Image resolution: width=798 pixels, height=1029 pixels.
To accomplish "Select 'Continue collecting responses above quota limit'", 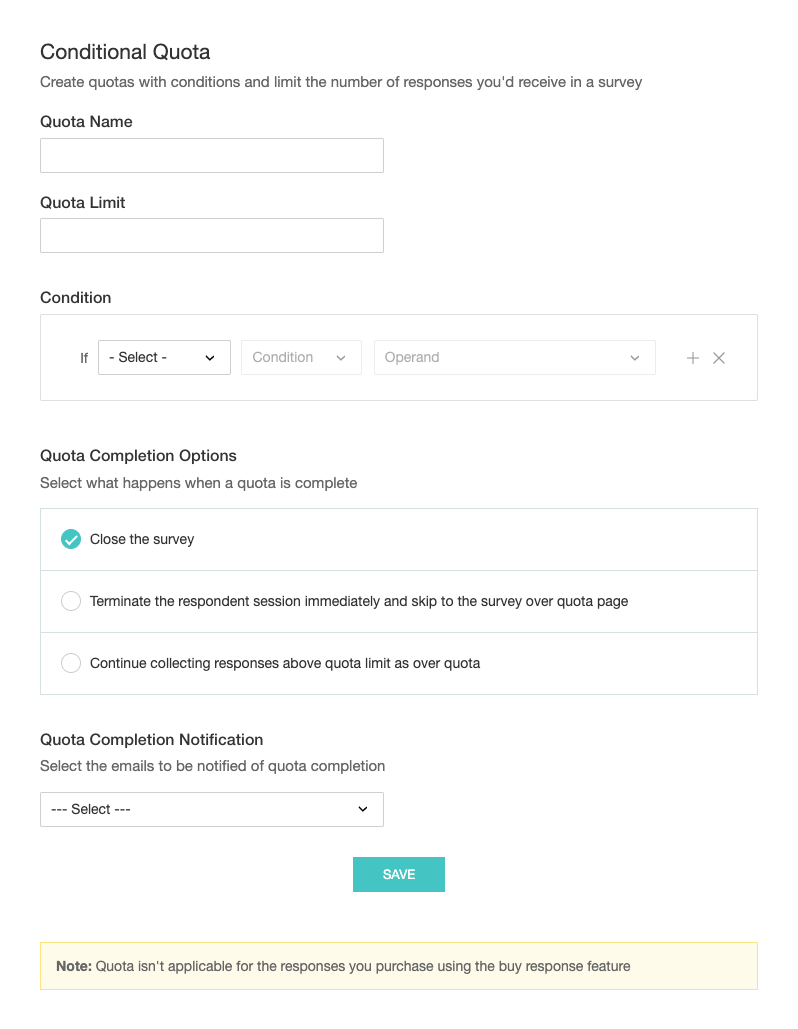I will 71,663.
